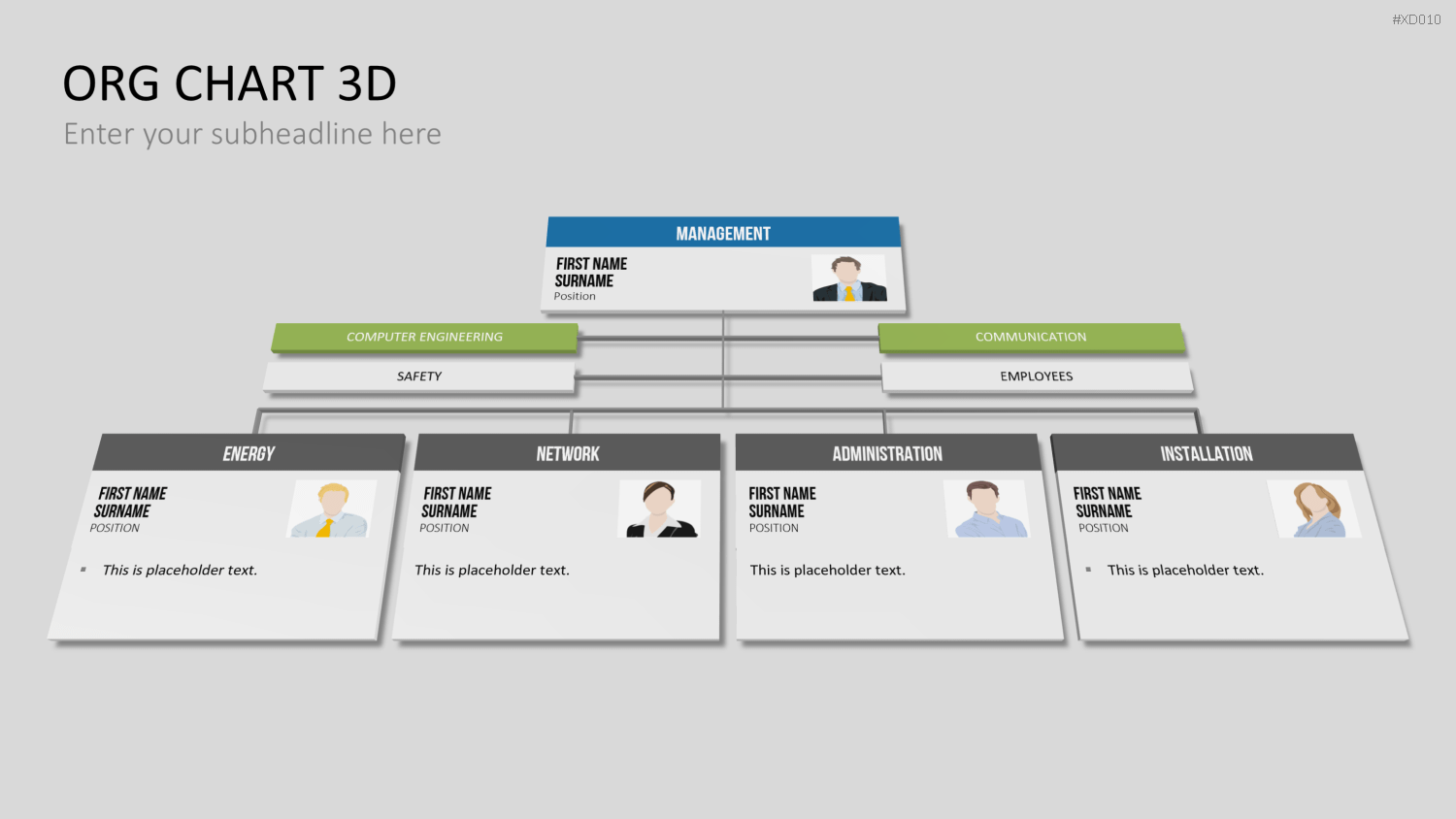
Task: Select FIRST NAME SURNAME in Administration card
Action: [782, 503]
